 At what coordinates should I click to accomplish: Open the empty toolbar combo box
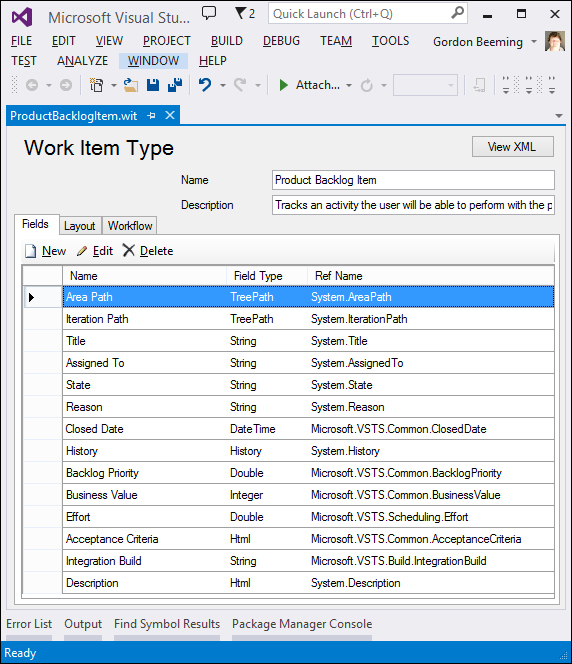425,85
